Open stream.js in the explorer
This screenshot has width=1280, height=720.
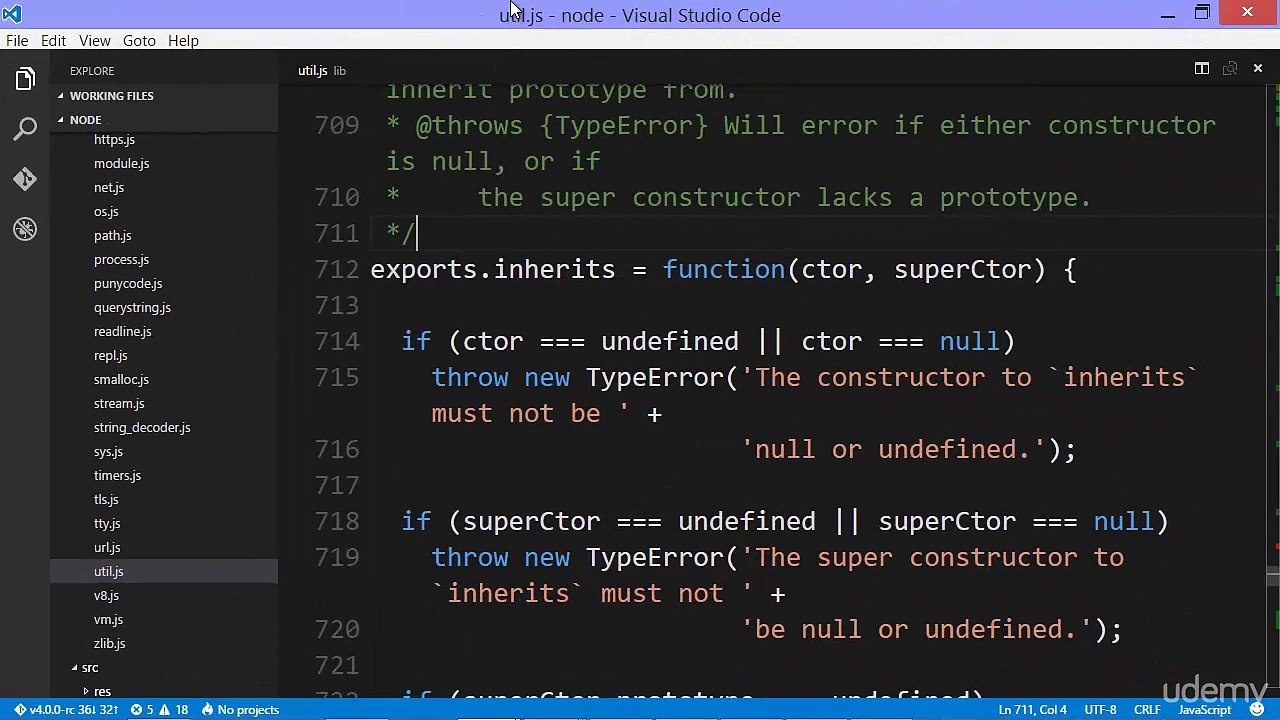point(119,404)
